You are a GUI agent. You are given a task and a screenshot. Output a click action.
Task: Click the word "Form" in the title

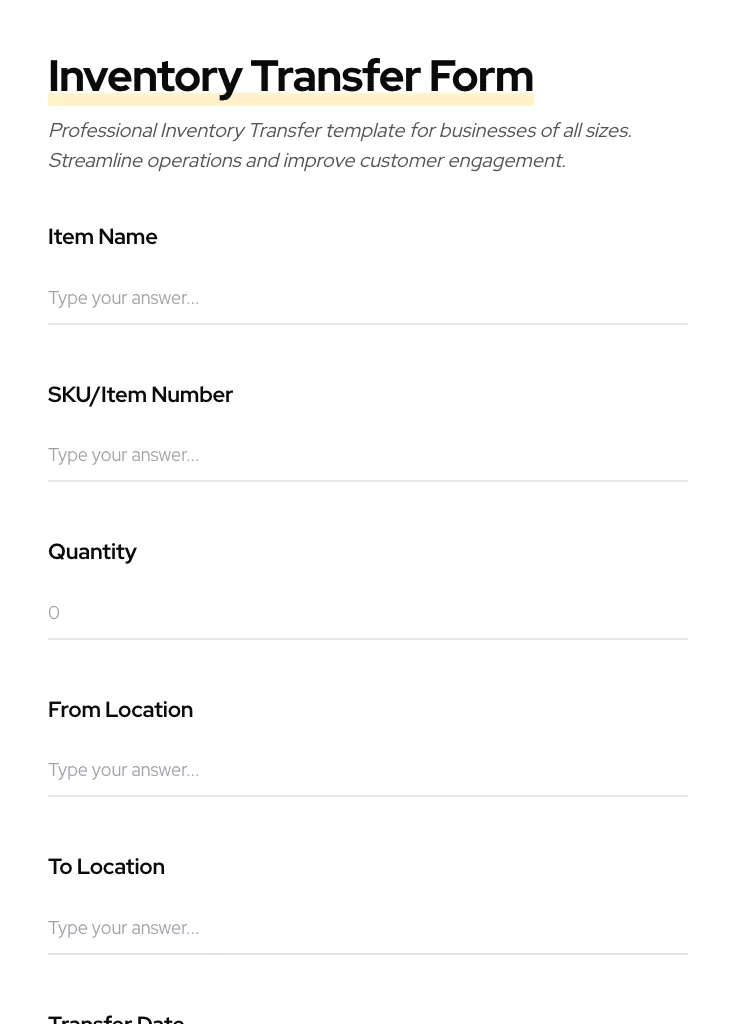pos(481,76)
